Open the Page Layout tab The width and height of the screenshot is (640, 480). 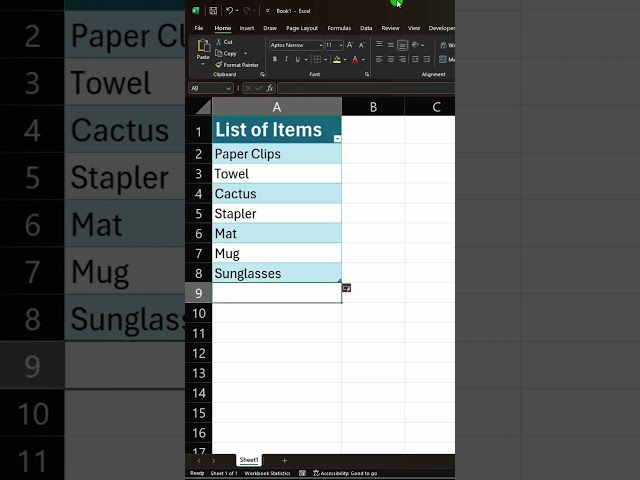point(302,28)
